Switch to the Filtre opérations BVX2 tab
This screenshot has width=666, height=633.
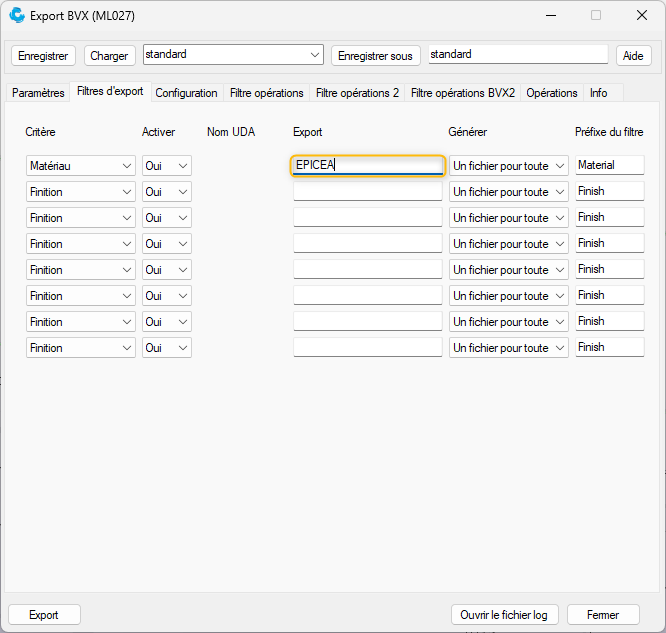(463, 93)
